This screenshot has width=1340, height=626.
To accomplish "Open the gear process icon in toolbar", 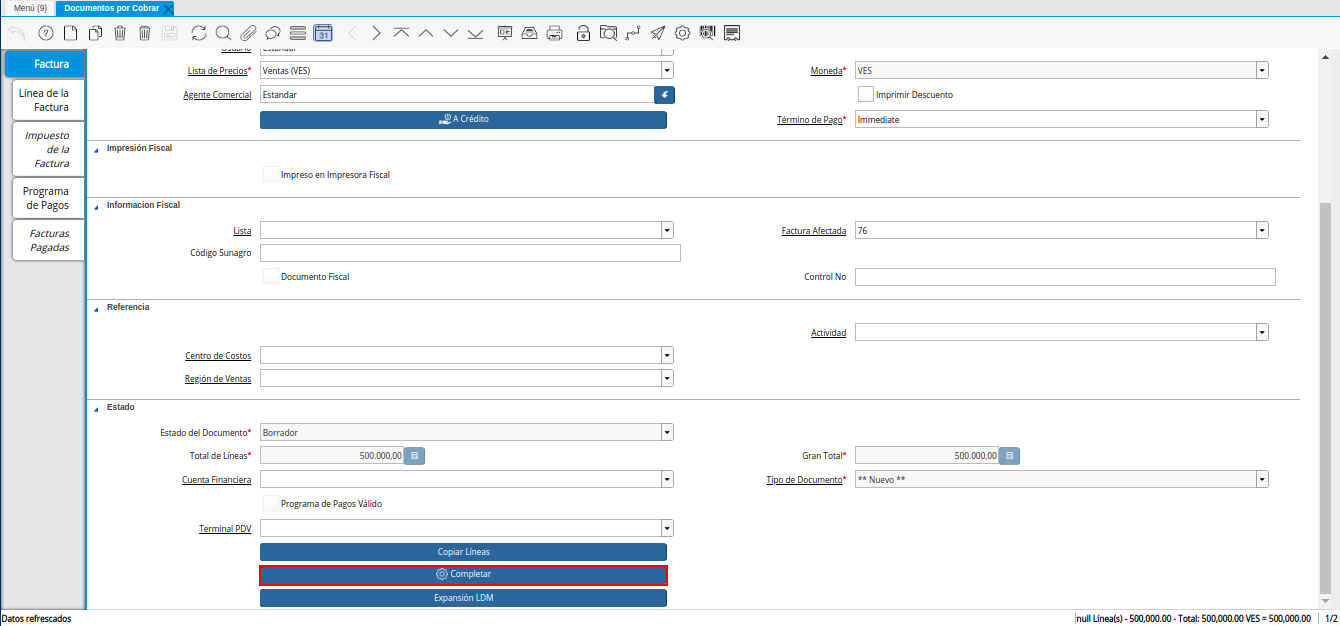I will (682, 33).
